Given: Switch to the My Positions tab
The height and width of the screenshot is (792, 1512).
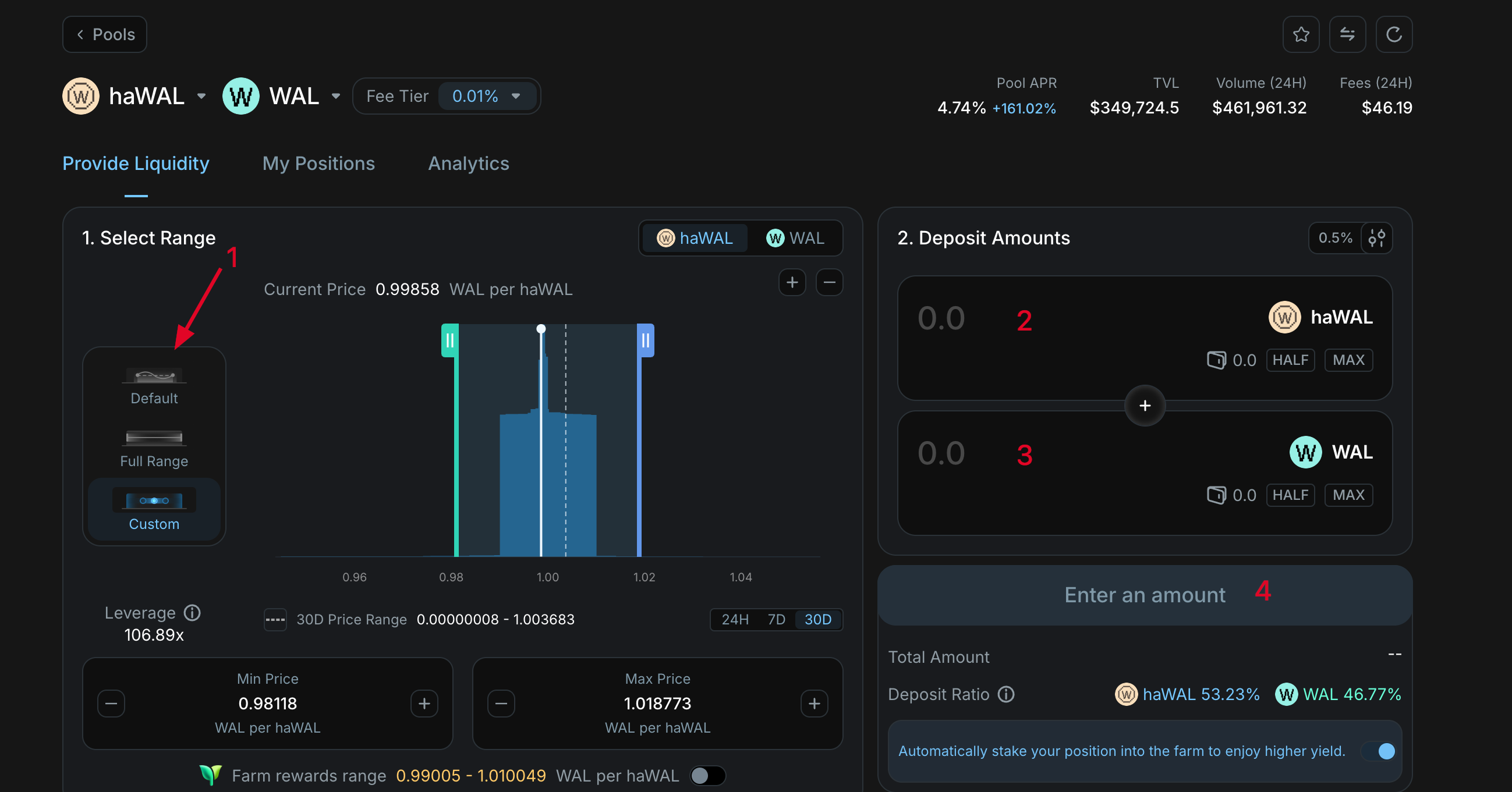Looking at the screenshot, I should pyautogui.click(x=318, y=164).
